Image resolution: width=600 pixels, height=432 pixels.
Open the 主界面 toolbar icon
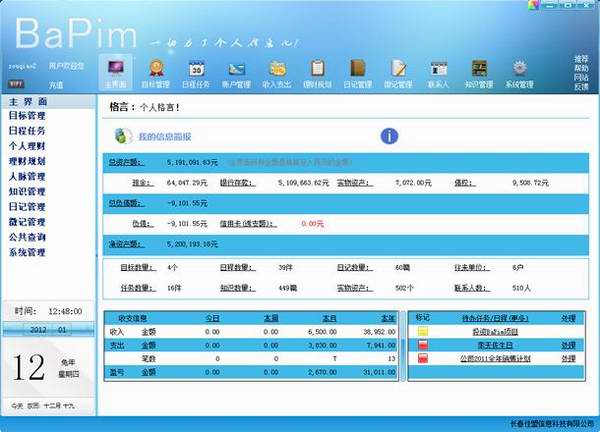coord(112,70)
